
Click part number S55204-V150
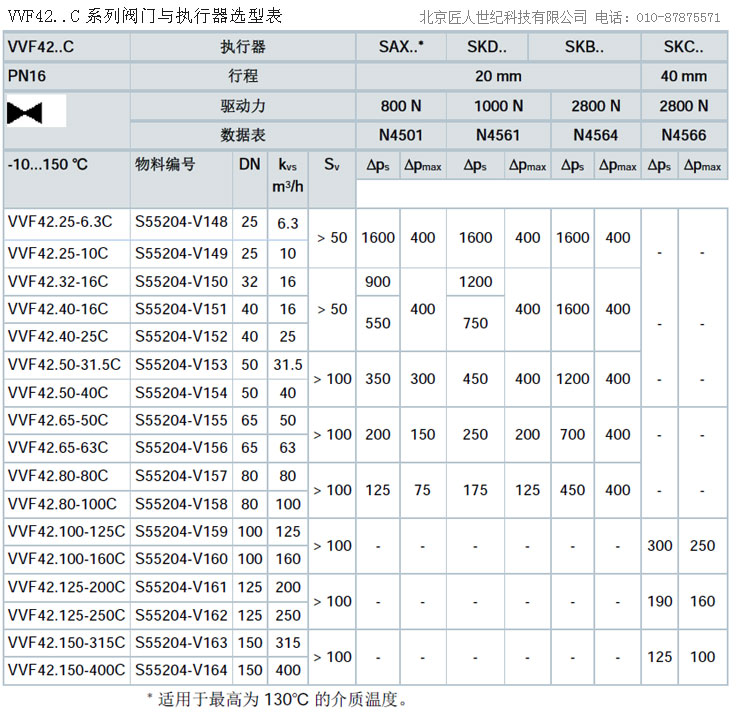click(181, 282)
